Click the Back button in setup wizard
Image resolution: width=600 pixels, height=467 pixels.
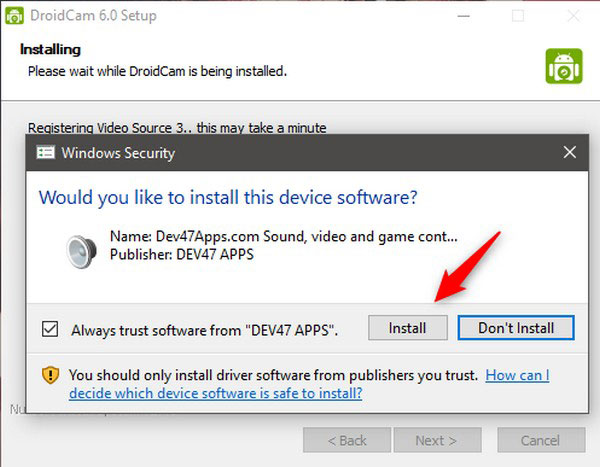pyautogui.click(x=347, y=440)
